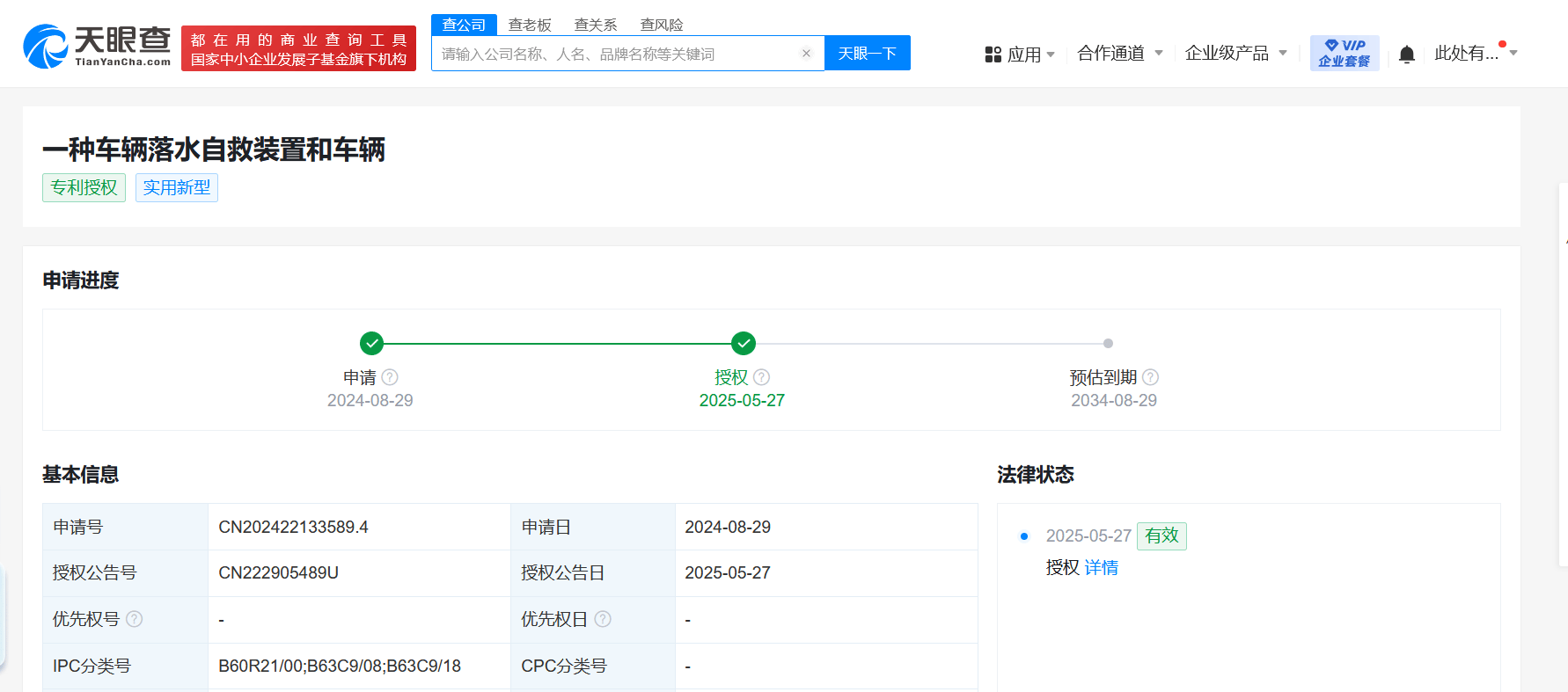This screenshot has height=692, width=1568.
Task: Switch to the 查风险 search tab
Action: click(x=662, y=25)
